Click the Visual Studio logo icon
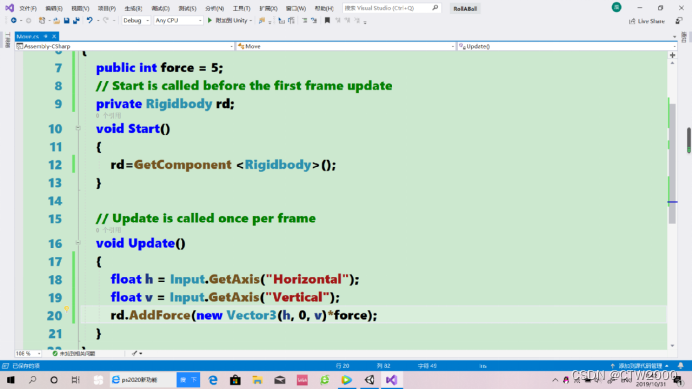This screenshot has height=390, width=693. click(9, 8)
